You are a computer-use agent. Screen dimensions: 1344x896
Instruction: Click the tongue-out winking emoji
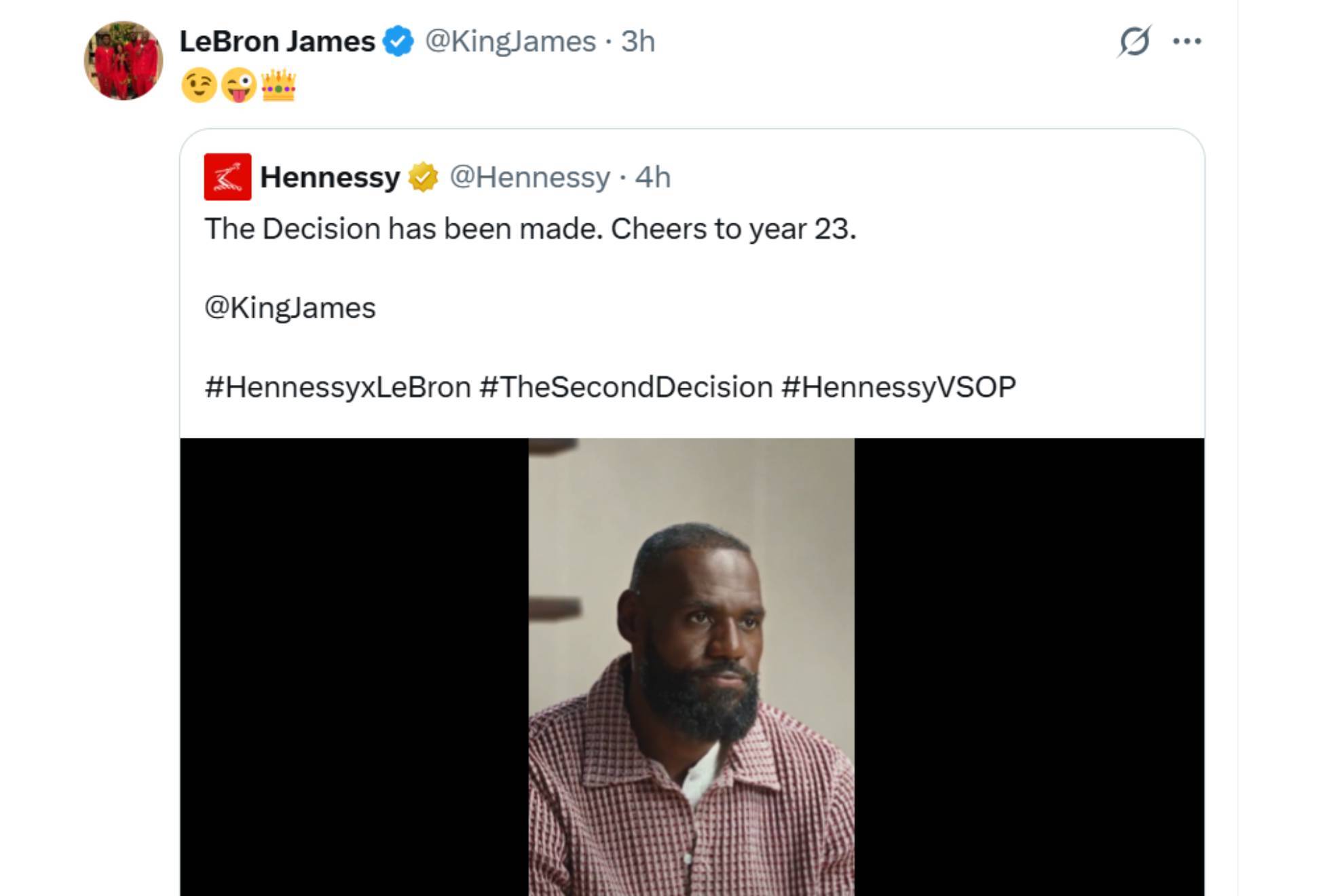(x=238, y=86)
